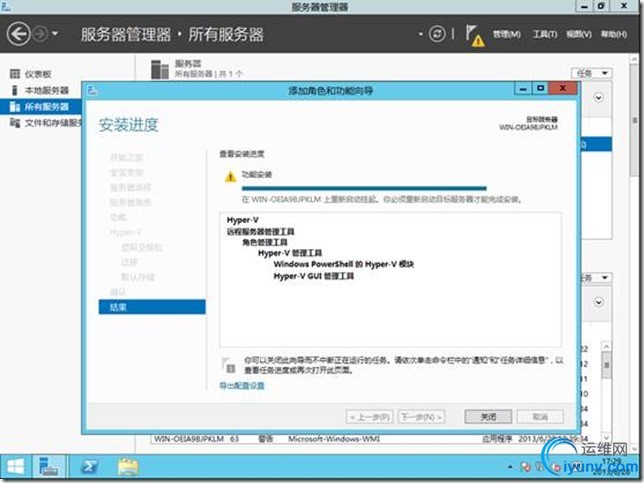Select 仪表板 in the left sidebar

(x=38, y=74)
